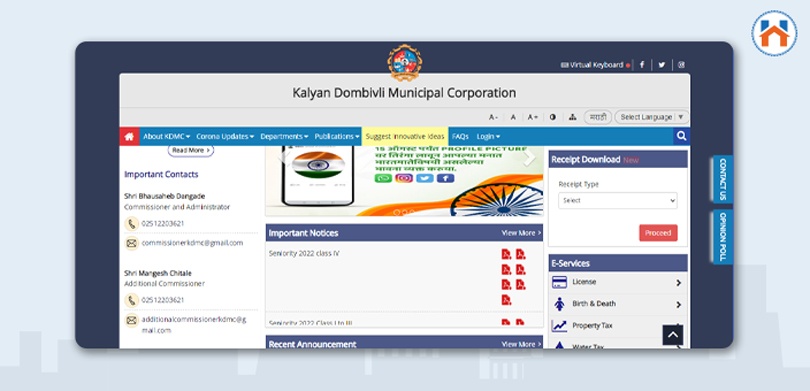Click the Birth & Death person icon
This screenshot has width=810, height=391.
tap(559, 304)
